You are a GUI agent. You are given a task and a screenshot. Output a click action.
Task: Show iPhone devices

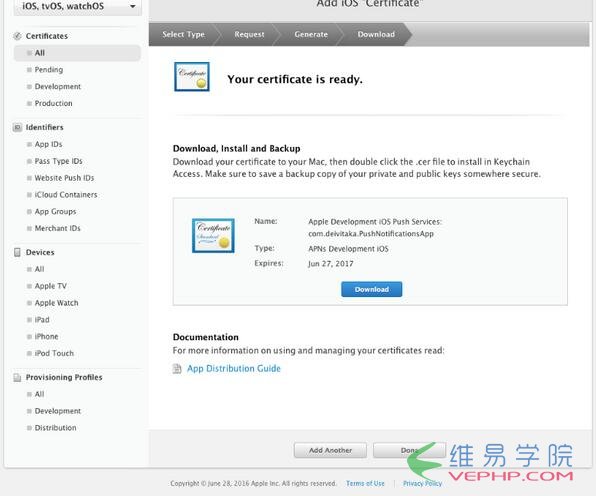point(46,336)
